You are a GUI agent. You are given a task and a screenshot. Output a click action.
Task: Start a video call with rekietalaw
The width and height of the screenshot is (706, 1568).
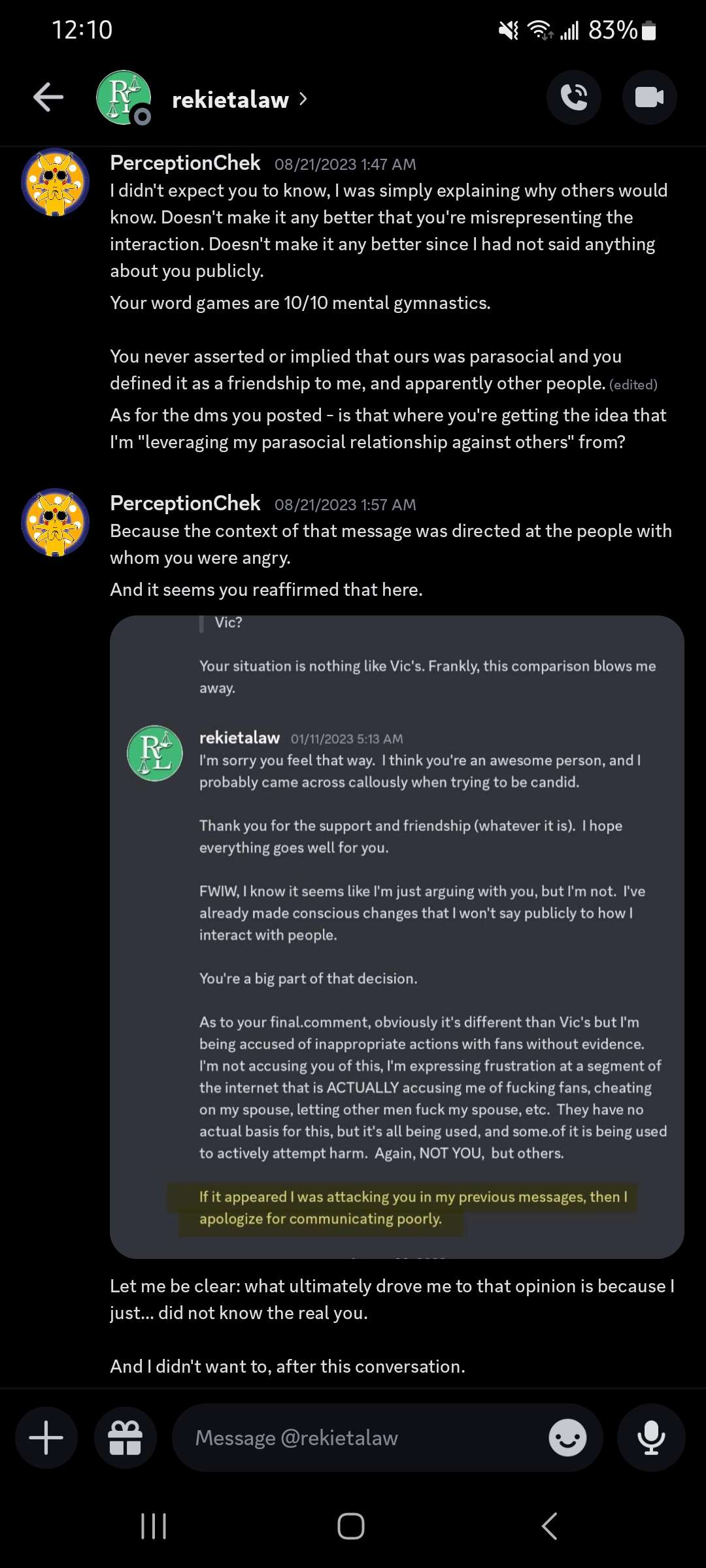click(649, 98)
